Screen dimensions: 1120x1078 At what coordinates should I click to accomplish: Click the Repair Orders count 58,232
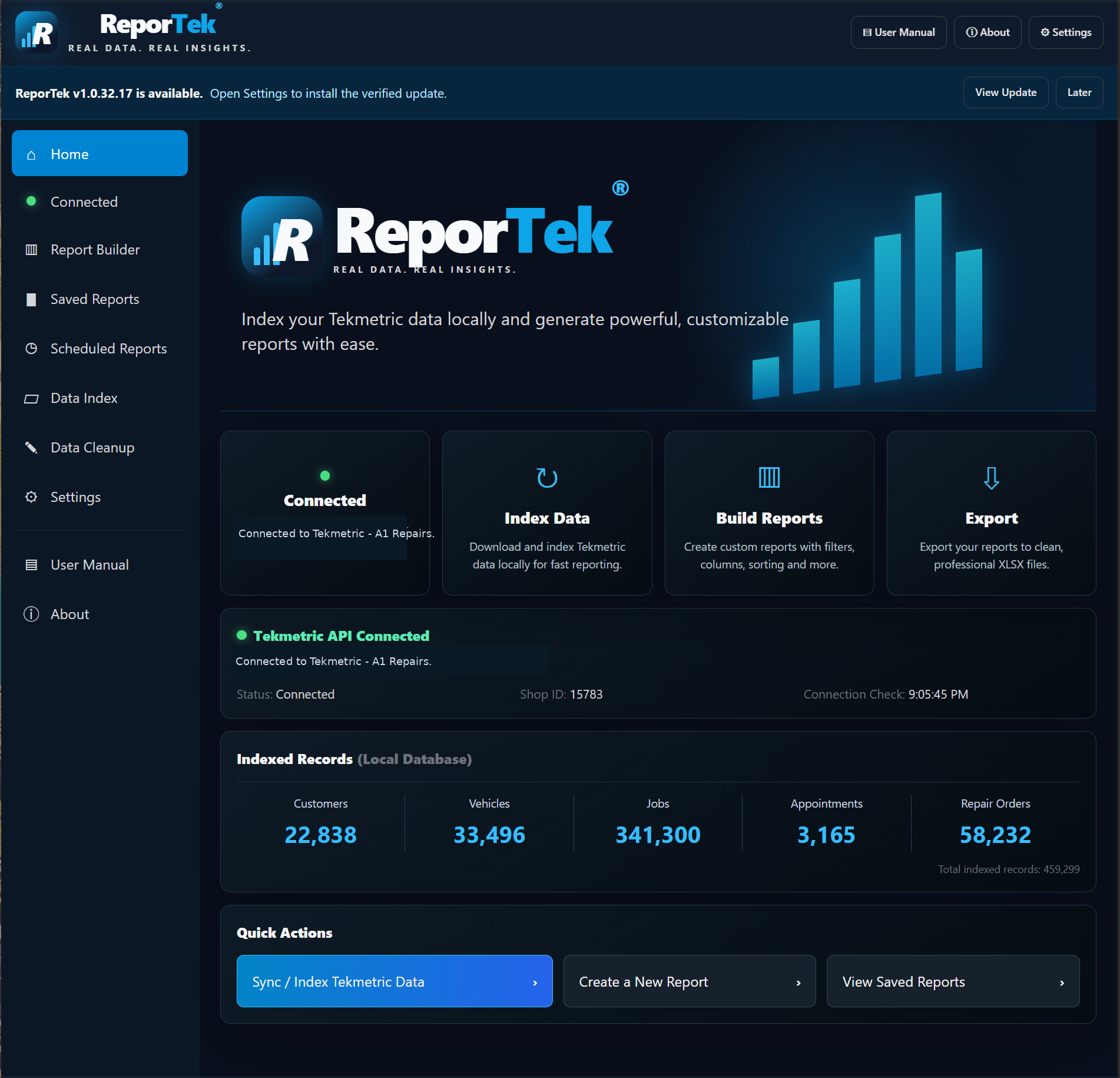995,835
